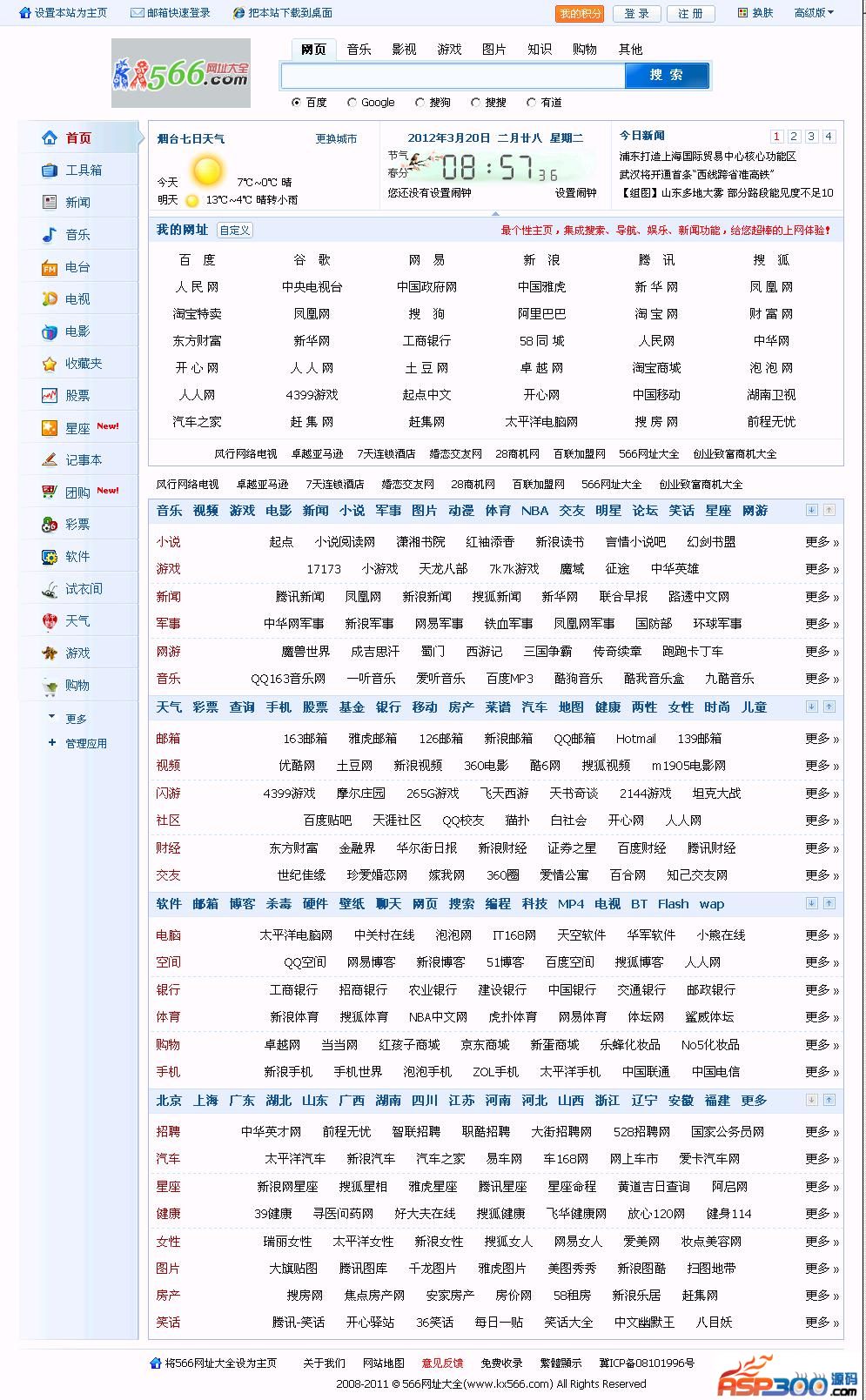Open the 京东商城 link
Viewport: 866px width, 1400px height.
(485, 1045)
